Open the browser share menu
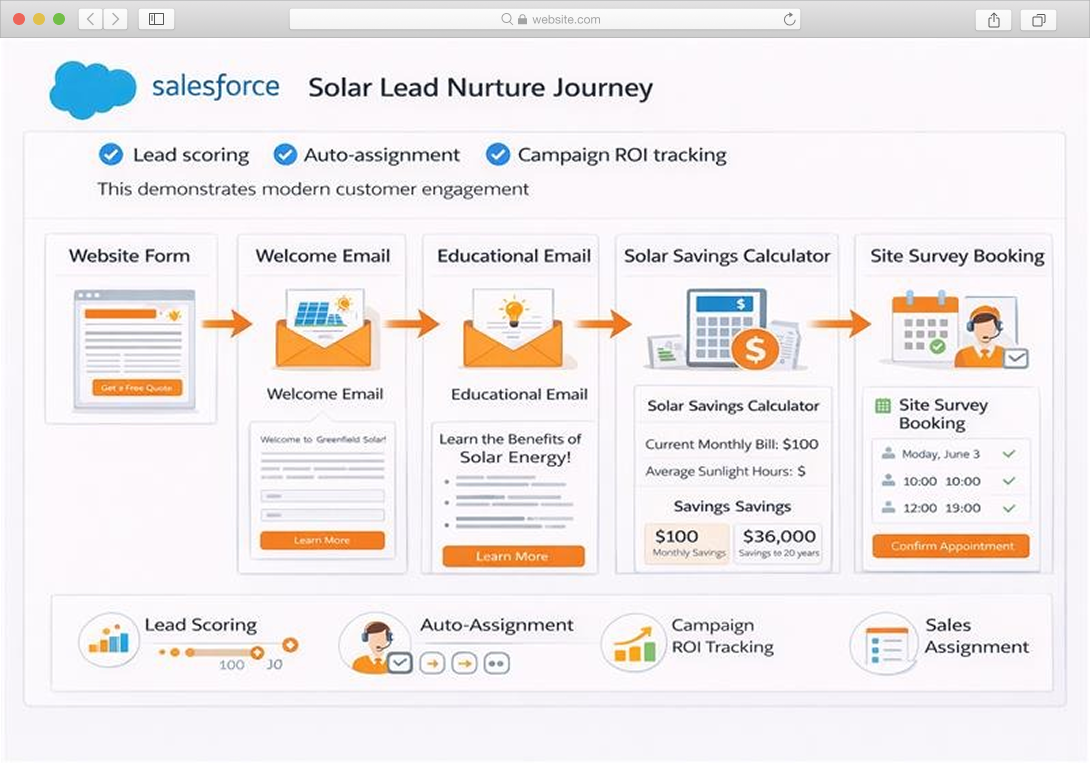 click(993, 19)
